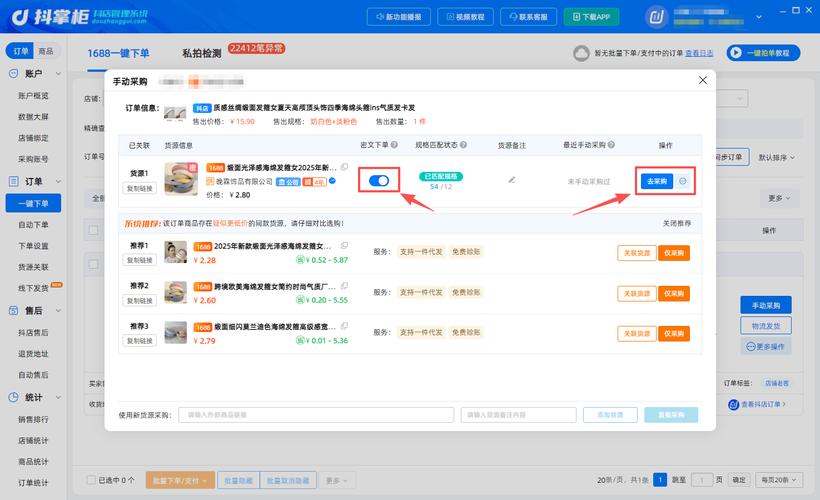Click the copy icon after 货源1 product title
This screenshot has height=500, width=820.
[344, 167]
